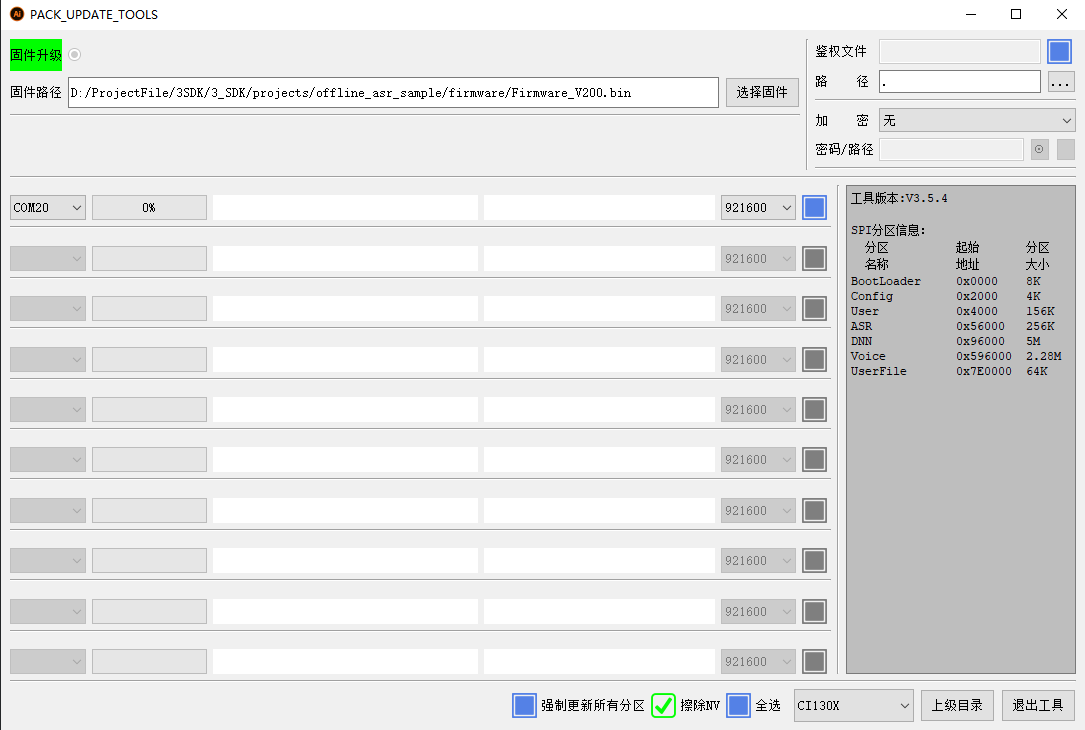1085x730 pixels.
Task: Click the gray square right of the password field
Action: (1065, 149)
